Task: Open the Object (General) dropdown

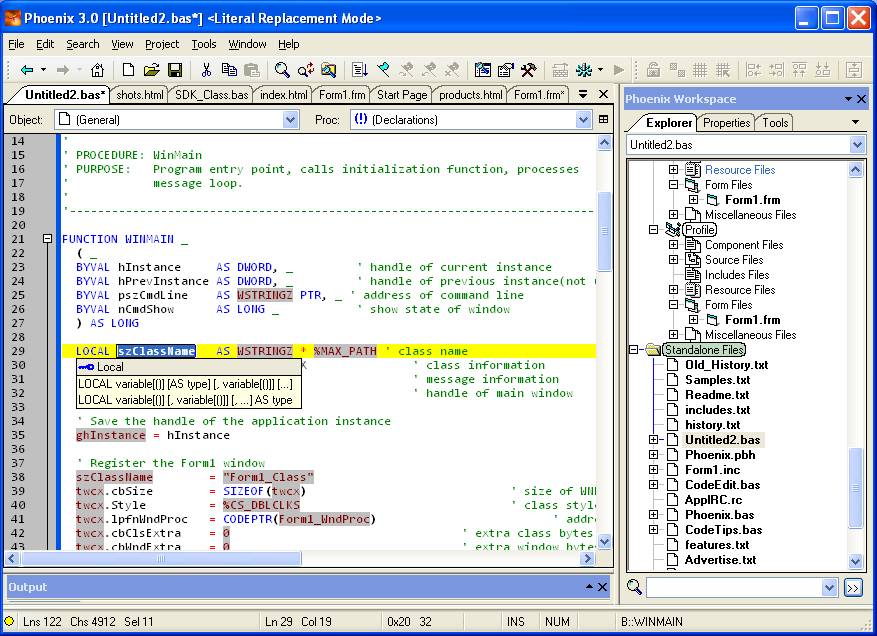Action: click(x=290, y=120)
